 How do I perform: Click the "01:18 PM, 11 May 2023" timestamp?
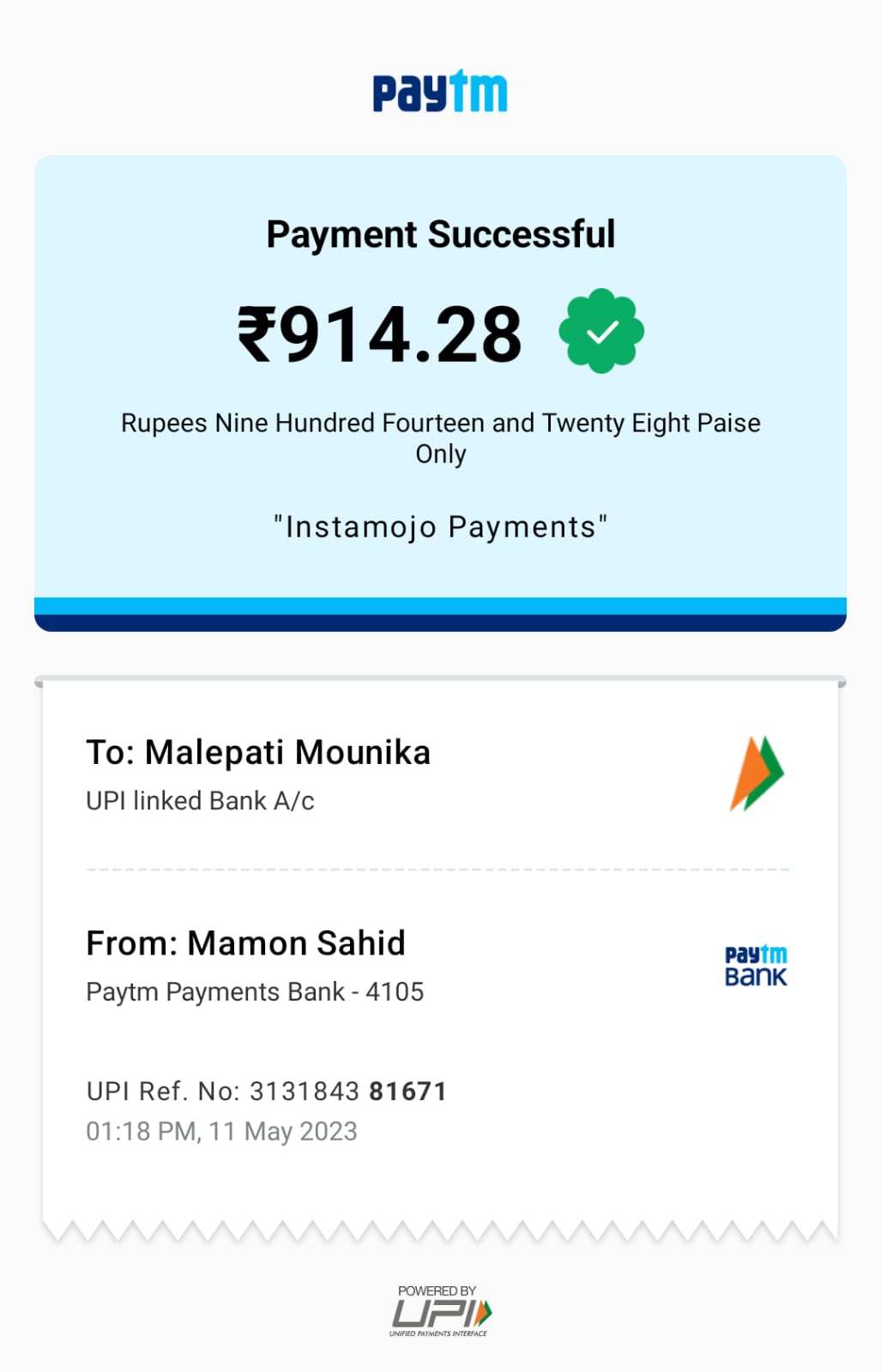pos(221,1132)
